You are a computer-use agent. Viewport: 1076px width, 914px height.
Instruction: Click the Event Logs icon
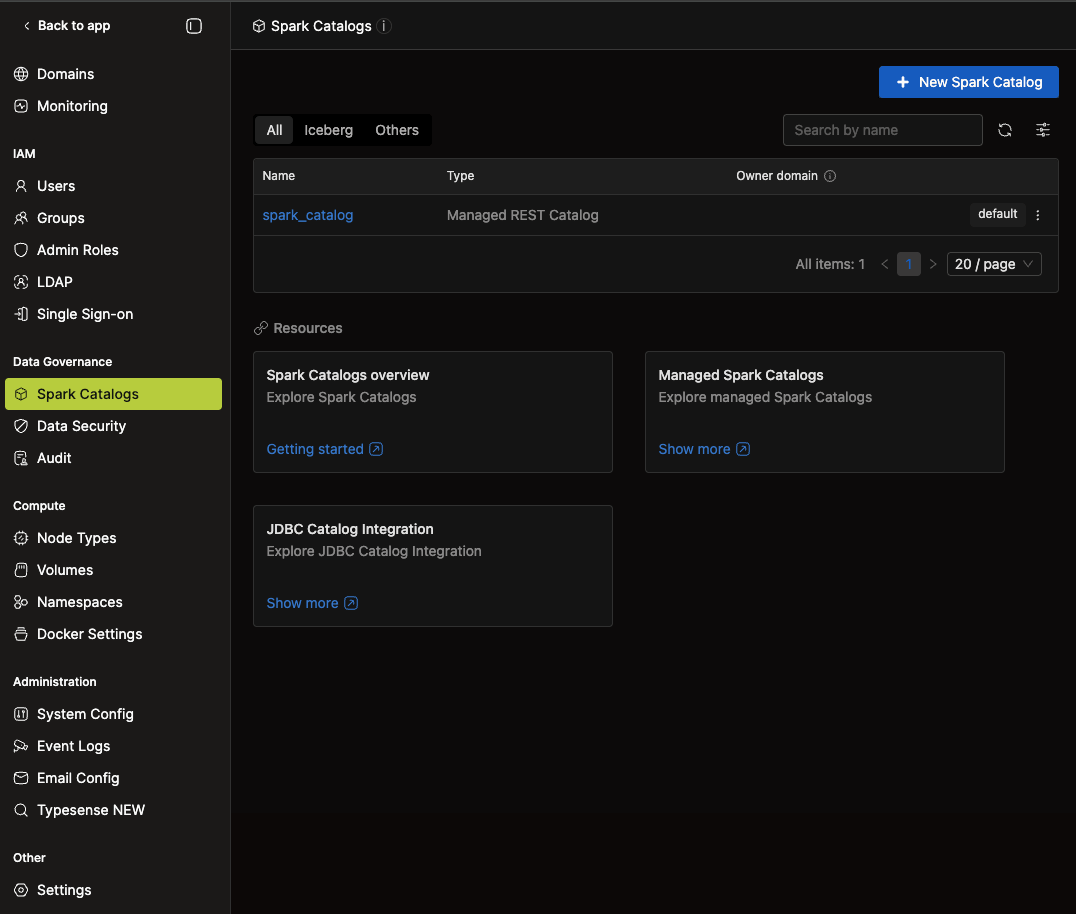click(21, 747)
